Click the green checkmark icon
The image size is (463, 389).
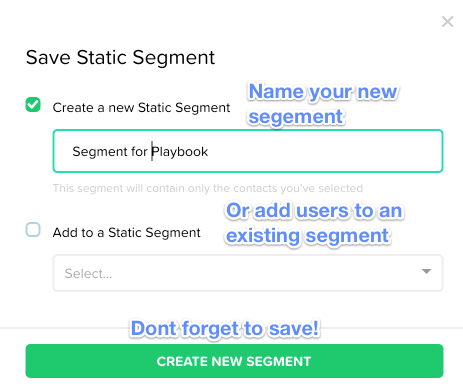click(x=33, y=105)
